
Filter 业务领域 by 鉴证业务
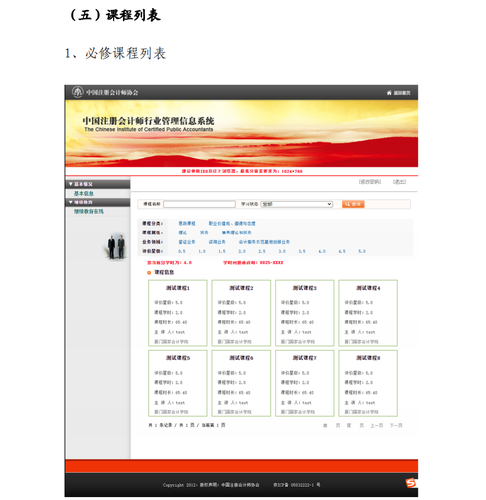tap(187, 242)
